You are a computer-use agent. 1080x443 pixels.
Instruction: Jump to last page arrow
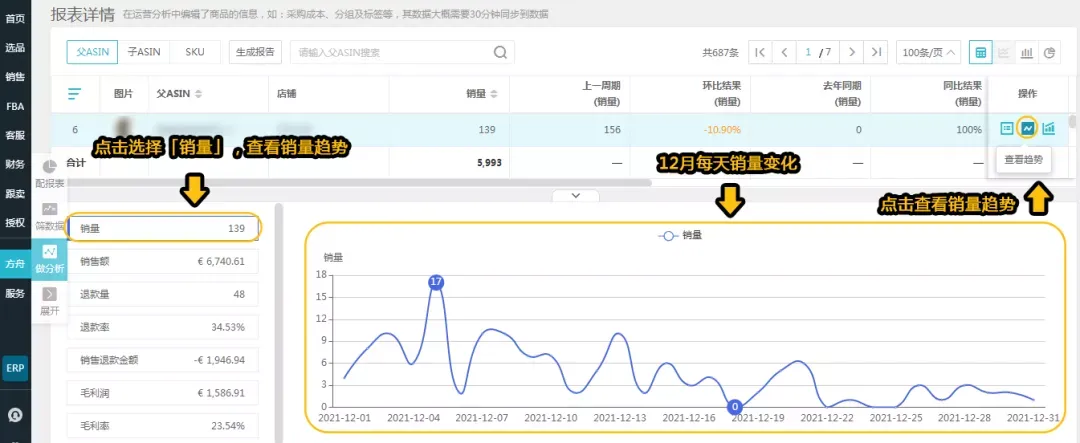(x=875, y=52)
